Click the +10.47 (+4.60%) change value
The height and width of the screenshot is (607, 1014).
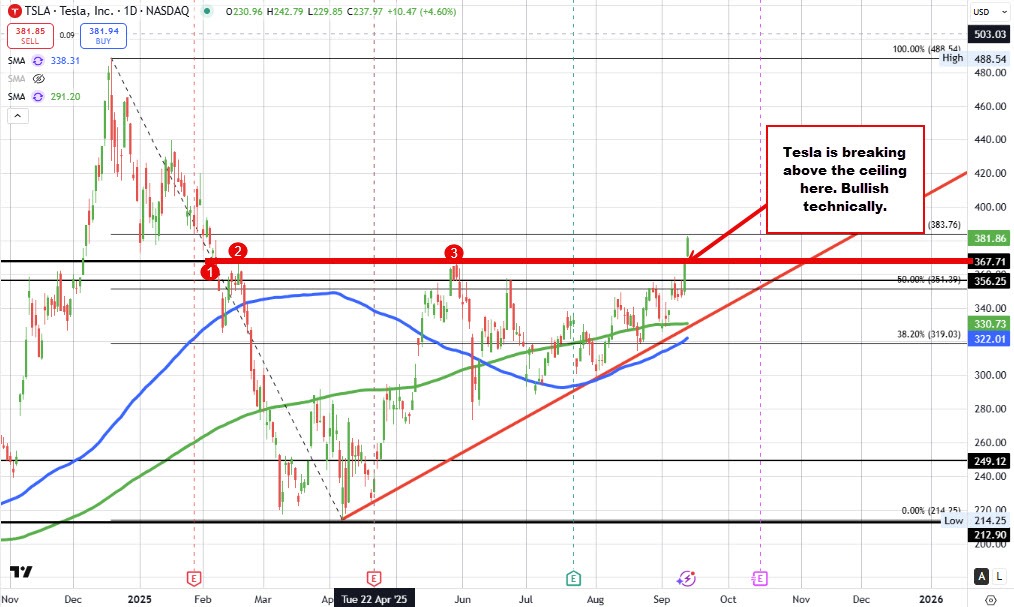point(424,12)
